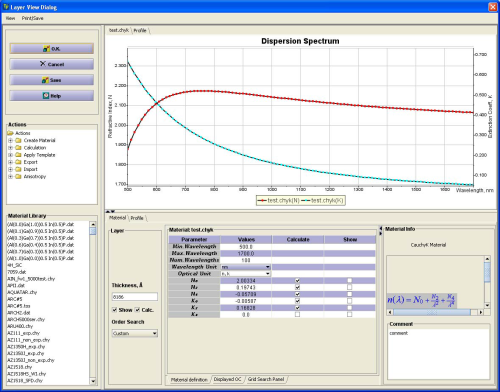Open the Print/Save menu
Viewport: 500px width, 392px height.
[x=33, y=18]
